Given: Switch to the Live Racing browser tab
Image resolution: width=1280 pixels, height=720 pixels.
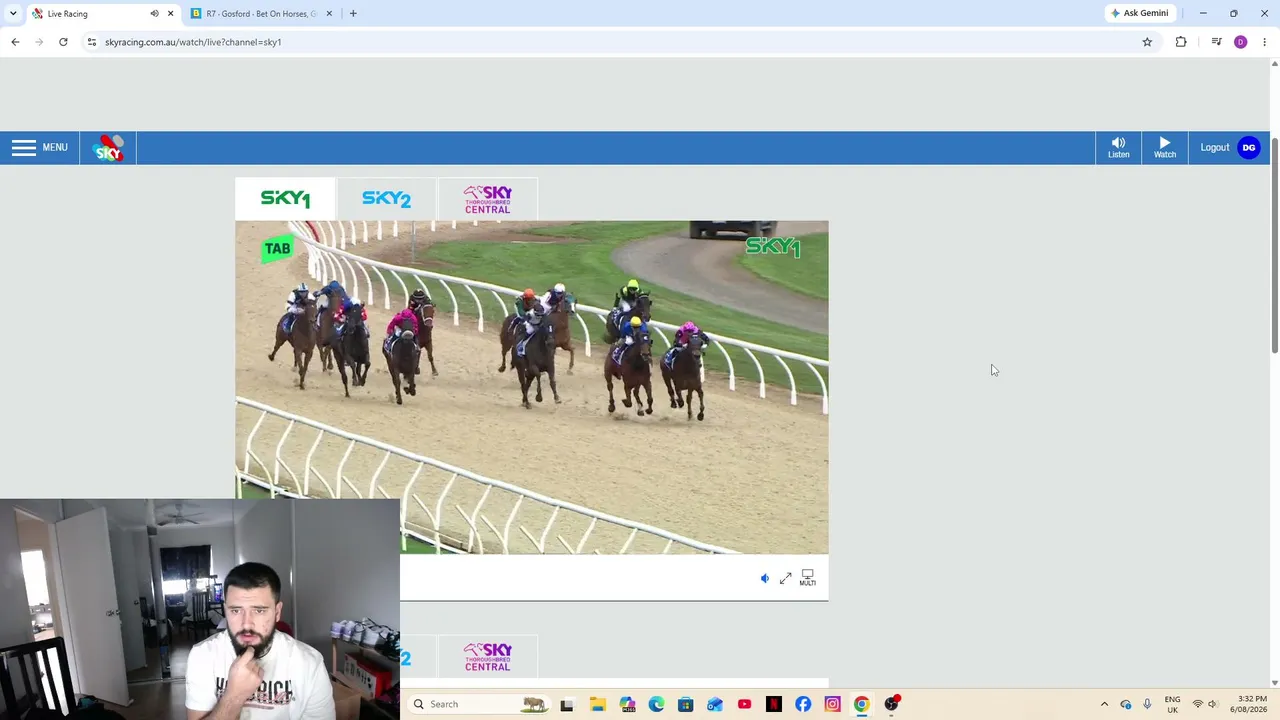Looking at the screenshot, I should 90,13.
